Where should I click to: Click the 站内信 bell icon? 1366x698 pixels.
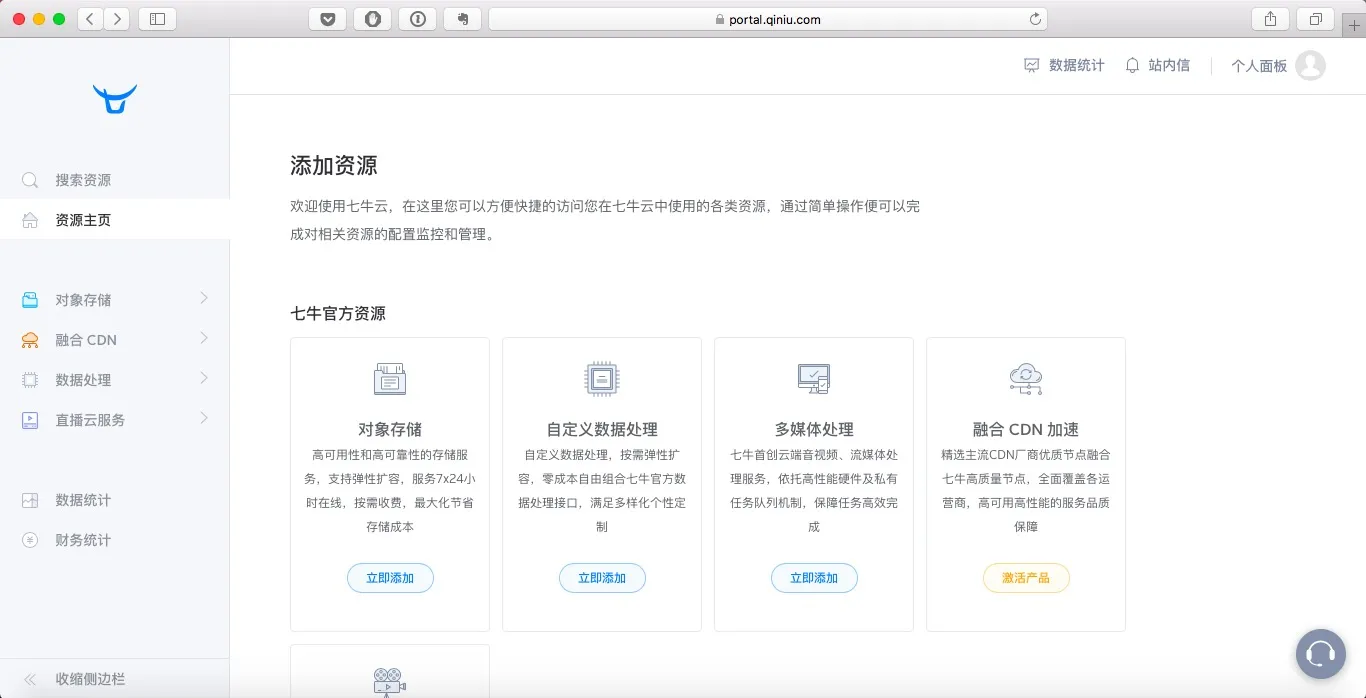[1132, 65]
